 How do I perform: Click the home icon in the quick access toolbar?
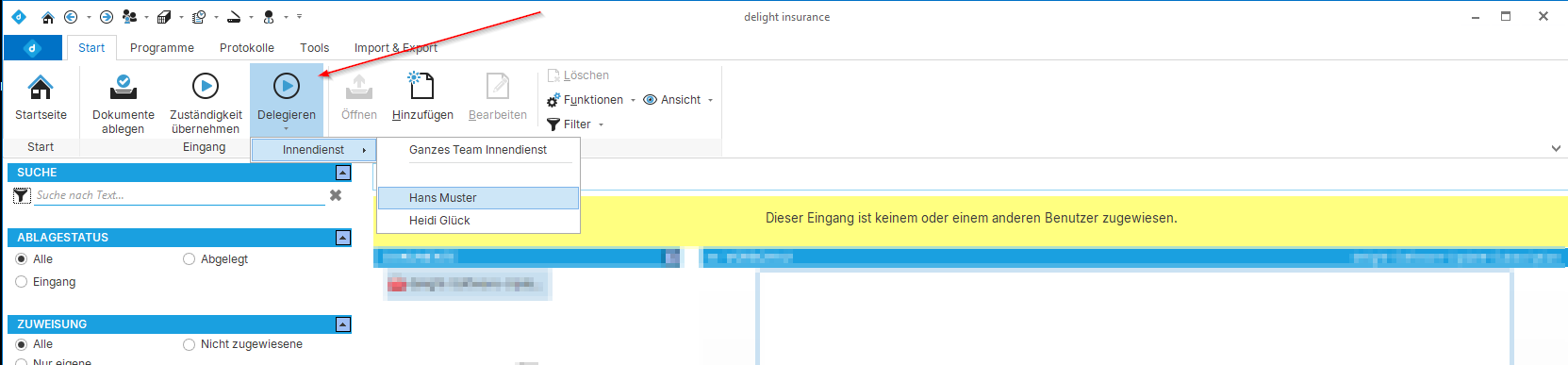[x=48, y=17]
